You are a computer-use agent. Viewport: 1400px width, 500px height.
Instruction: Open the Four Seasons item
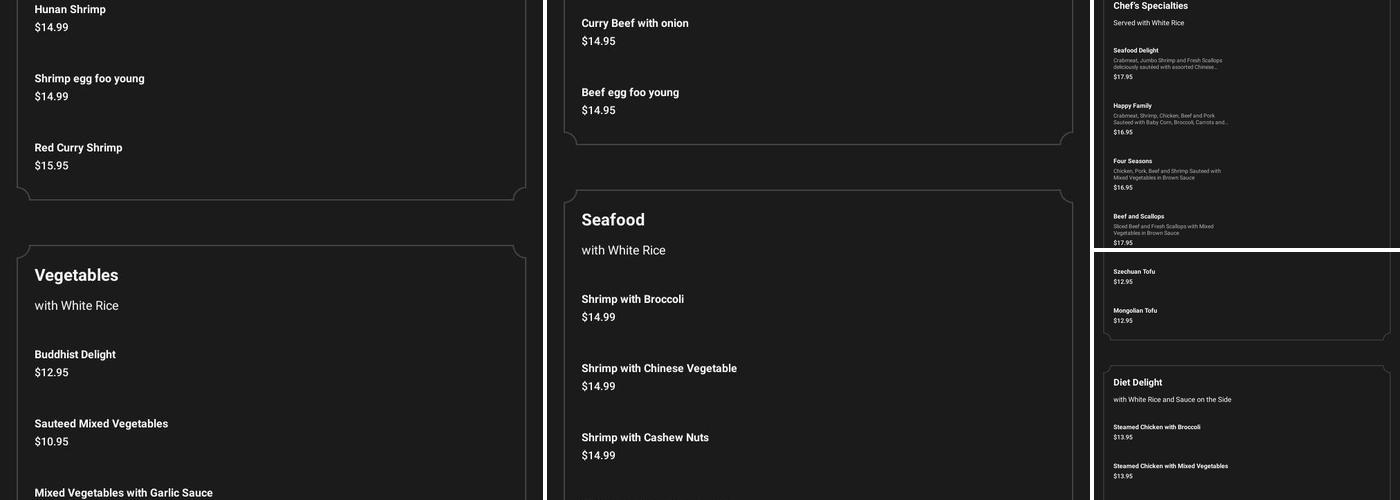(1132, 161)
